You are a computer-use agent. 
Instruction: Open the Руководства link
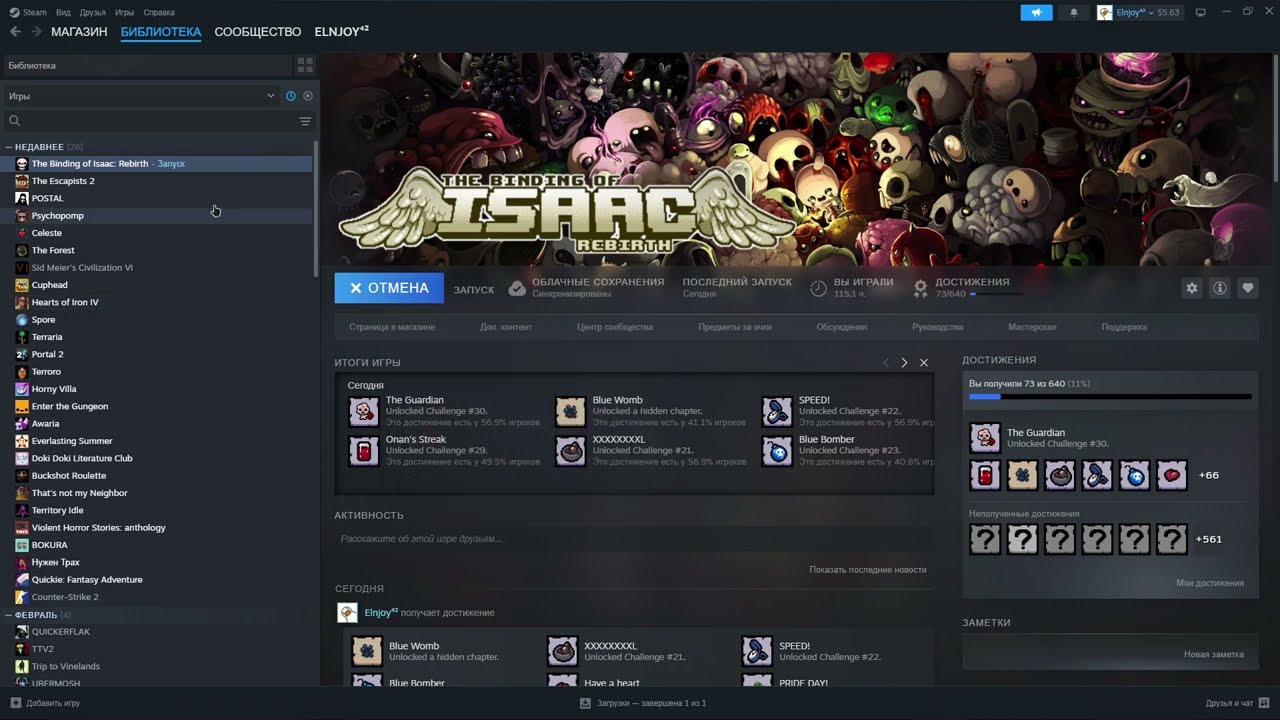click(x=938, y=327)
